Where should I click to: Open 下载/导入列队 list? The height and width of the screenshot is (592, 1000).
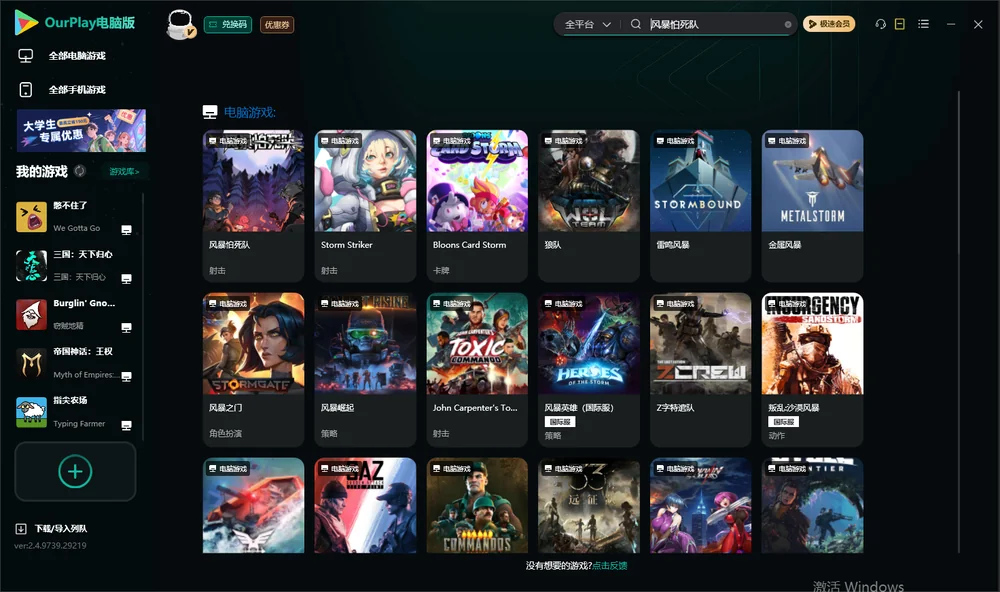click(61, 528)
